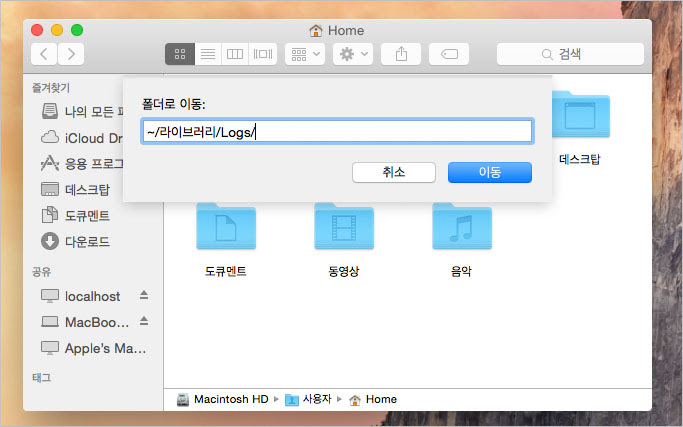Select the 동영상 folder icon
This screenshot has height=427, width=683.
[344, 226]
